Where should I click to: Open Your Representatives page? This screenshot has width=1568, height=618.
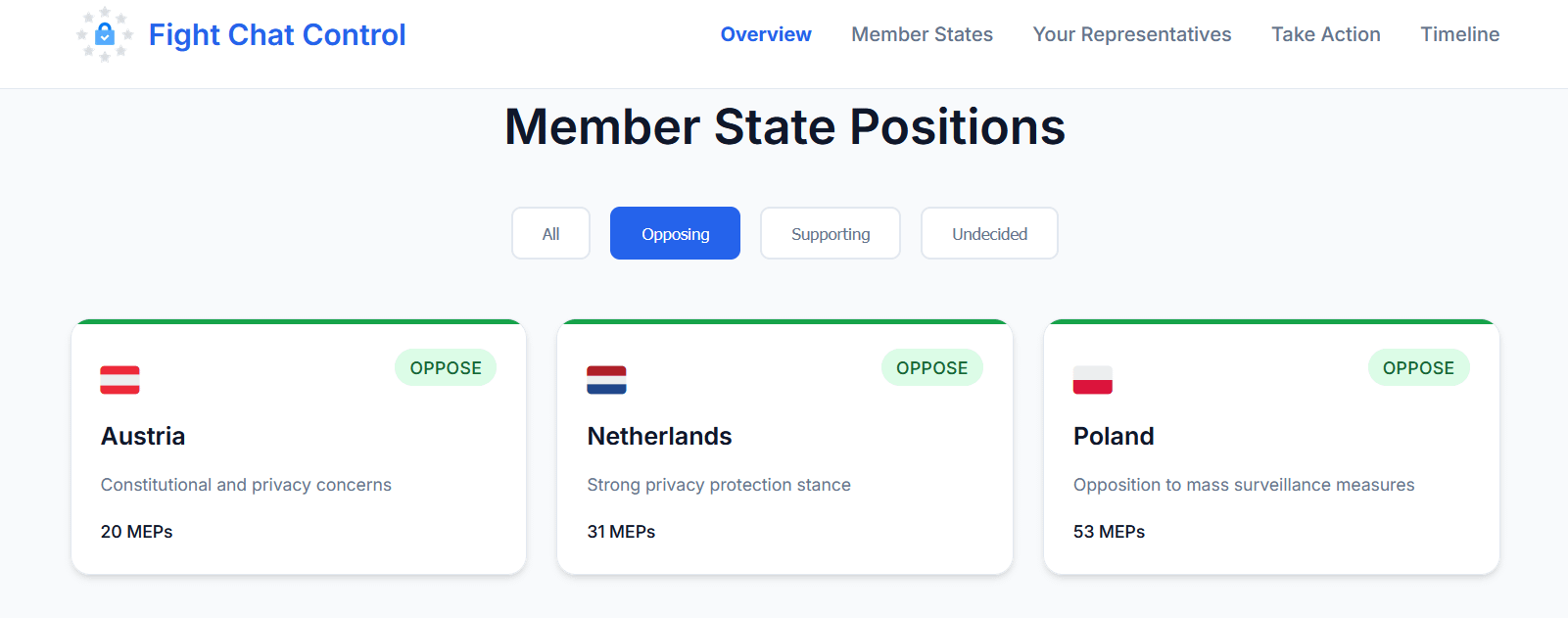click(1132, 34)
